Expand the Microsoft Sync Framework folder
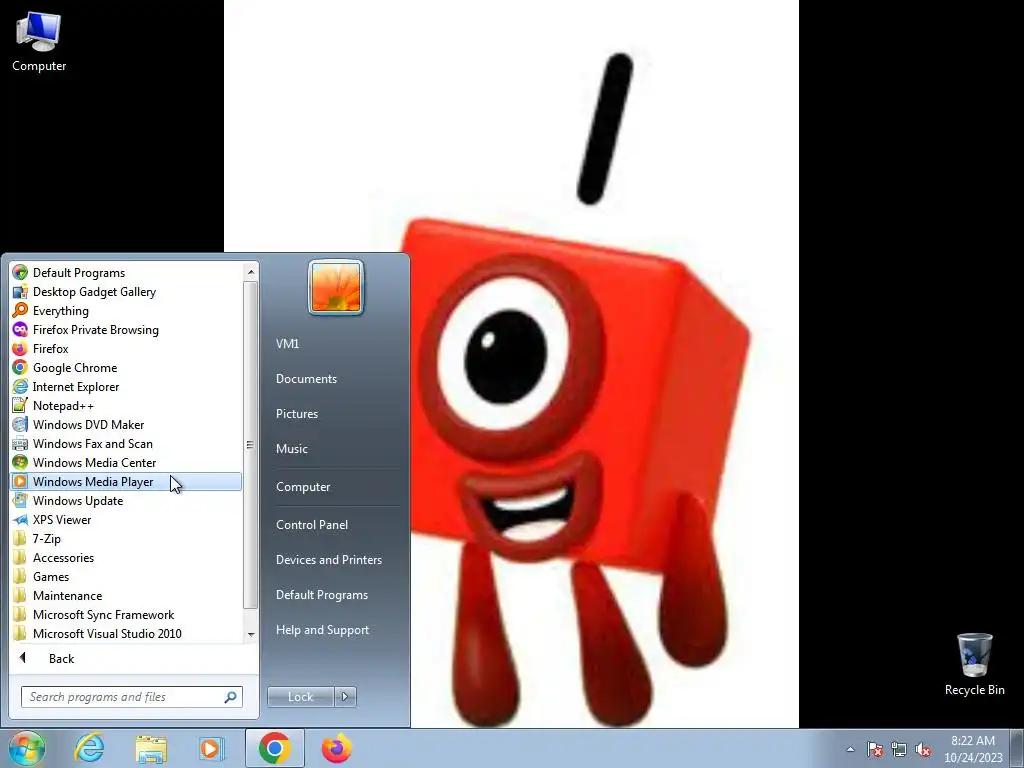 [126, 615]
